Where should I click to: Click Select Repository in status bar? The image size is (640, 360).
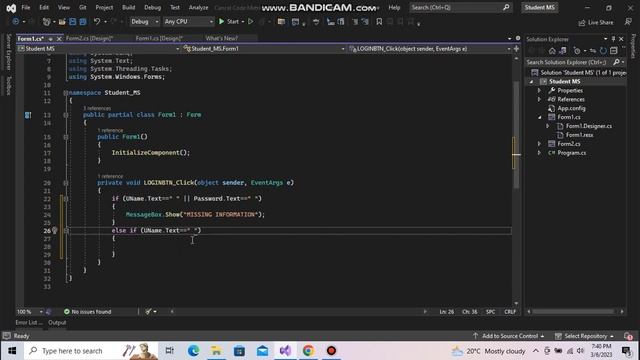pyautogui.click(x=584, y=336)
